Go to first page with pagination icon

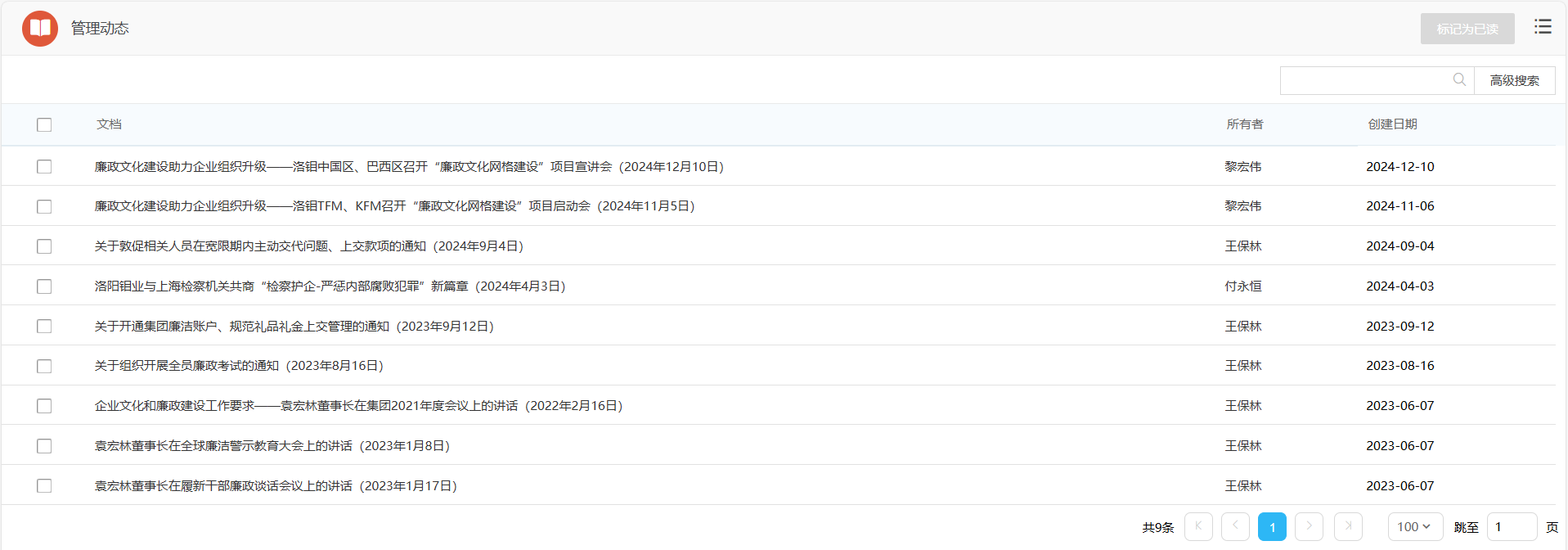[x=1198, y=526]
